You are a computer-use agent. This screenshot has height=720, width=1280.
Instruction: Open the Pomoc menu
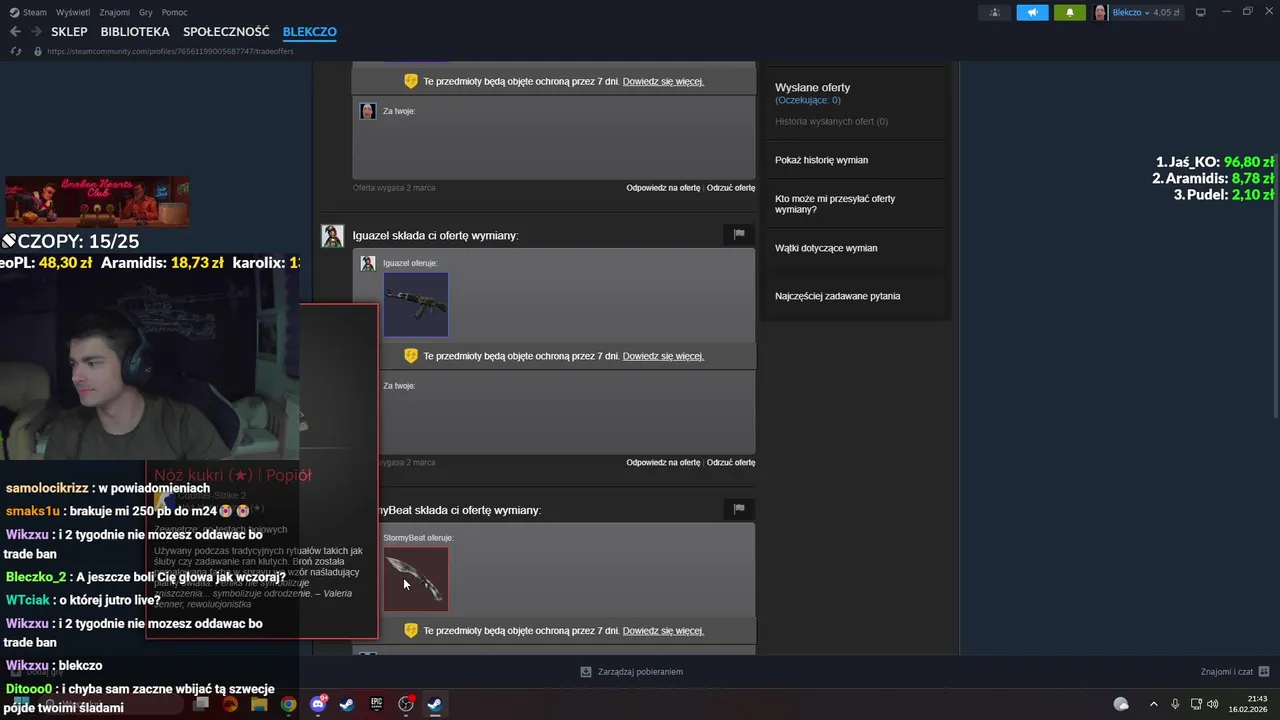[174, 12]
